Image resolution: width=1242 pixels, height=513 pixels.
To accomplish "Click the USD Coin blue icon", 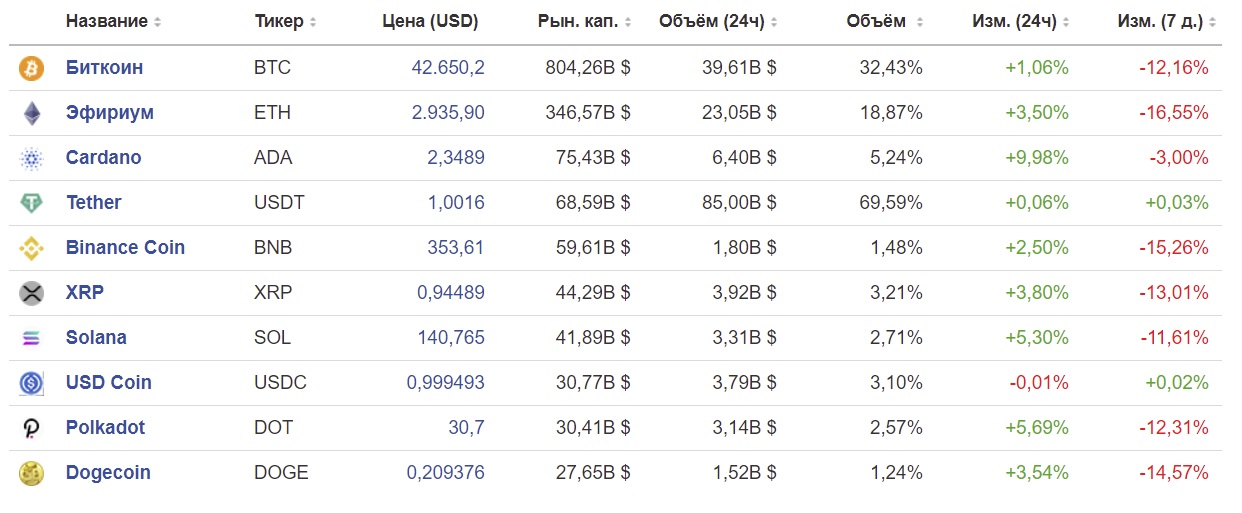I will tap(32, 383).
